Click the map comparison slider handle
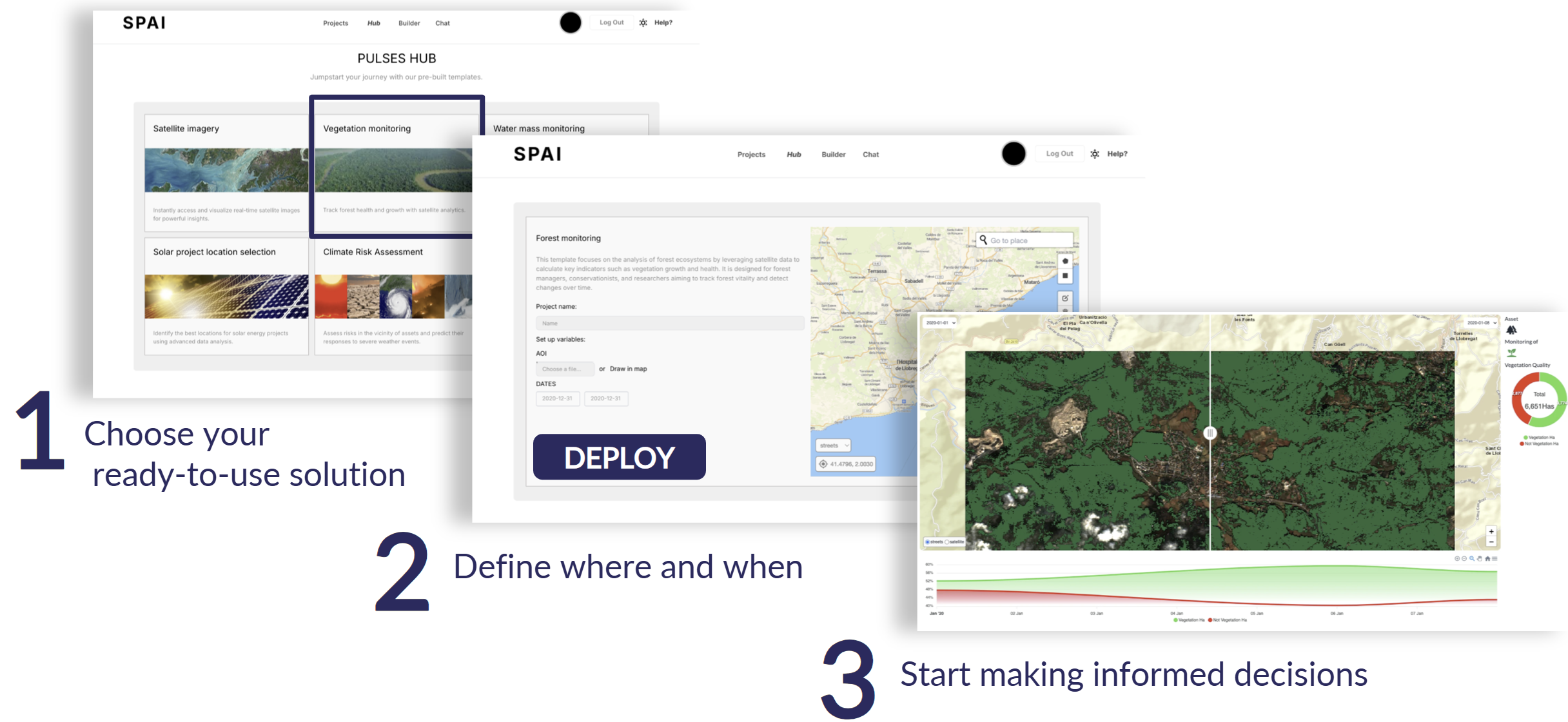Screen dimensions: 1568x722 click(1210, 433)
